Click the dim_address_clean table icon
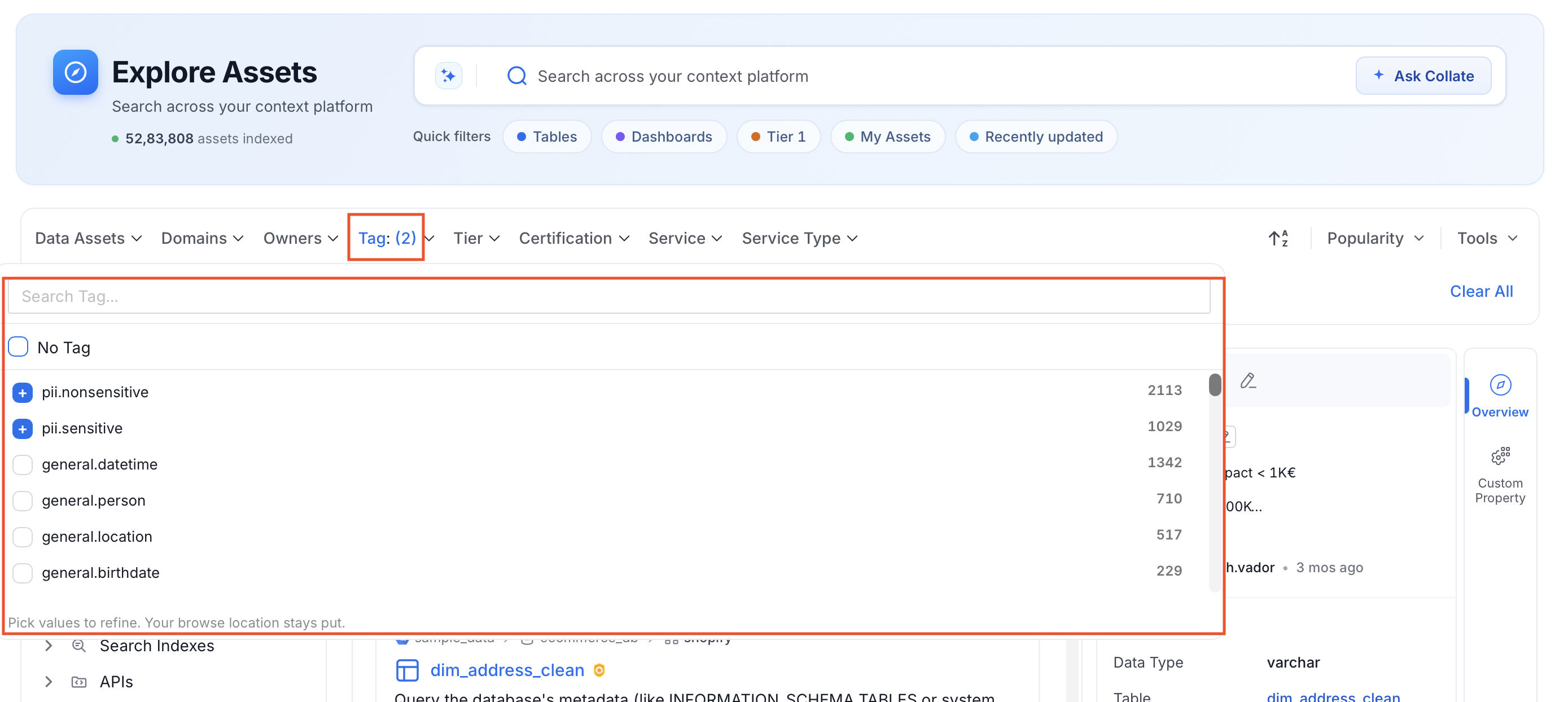Viewport: 1568px width, 702px height. click(407, 670)
